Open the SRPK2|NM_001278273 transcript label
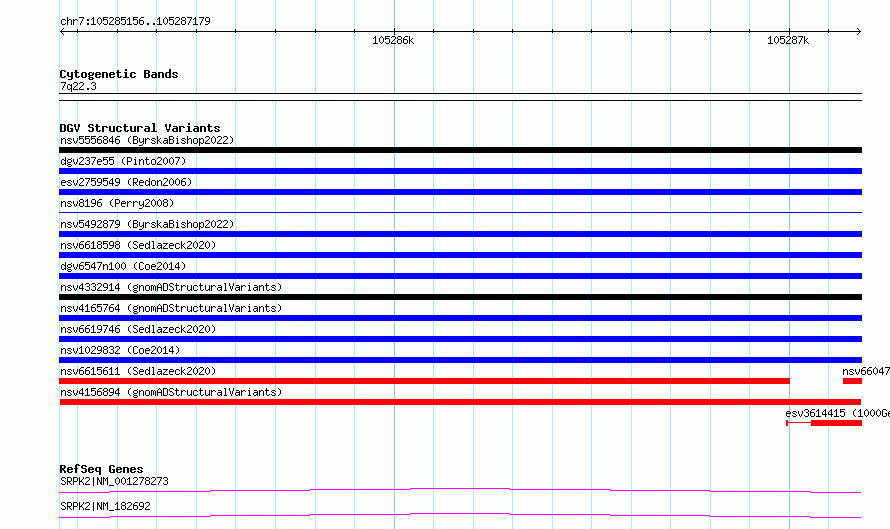The width and height of the screenshot is (890, 529). pos(114,481)
